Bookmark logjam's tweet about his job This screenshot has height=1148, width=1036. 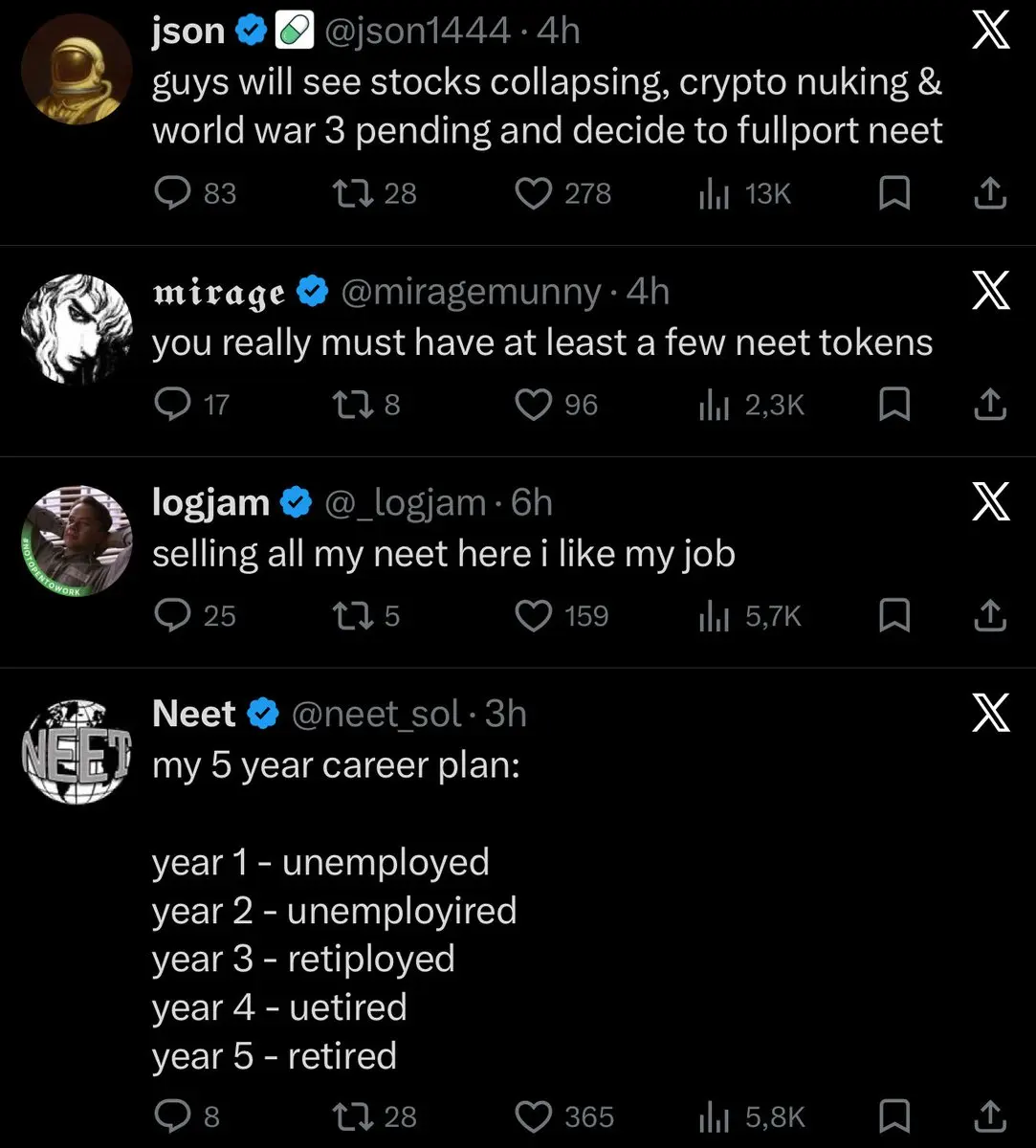click(893, 617)
